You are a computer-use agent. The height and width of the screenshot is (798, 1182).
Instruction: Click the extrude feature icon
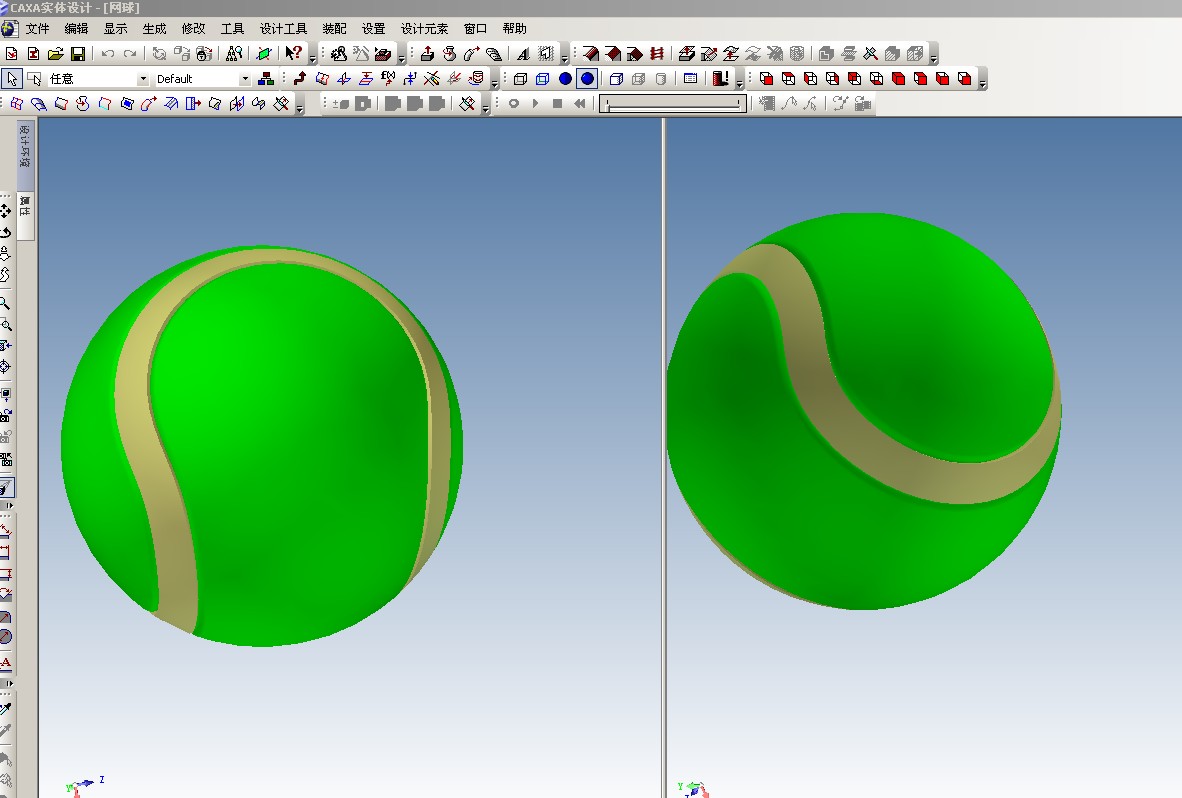(x=427, y=54)
